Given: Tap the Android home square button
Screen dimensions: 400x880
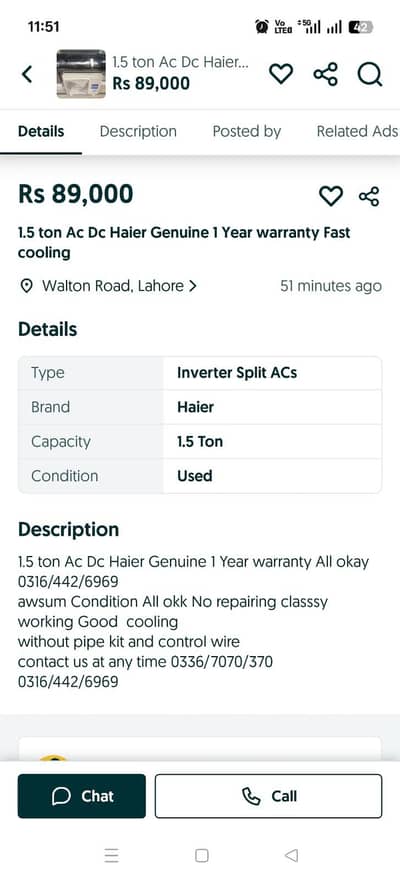Looking at the screenshot, I should (201, 855).
